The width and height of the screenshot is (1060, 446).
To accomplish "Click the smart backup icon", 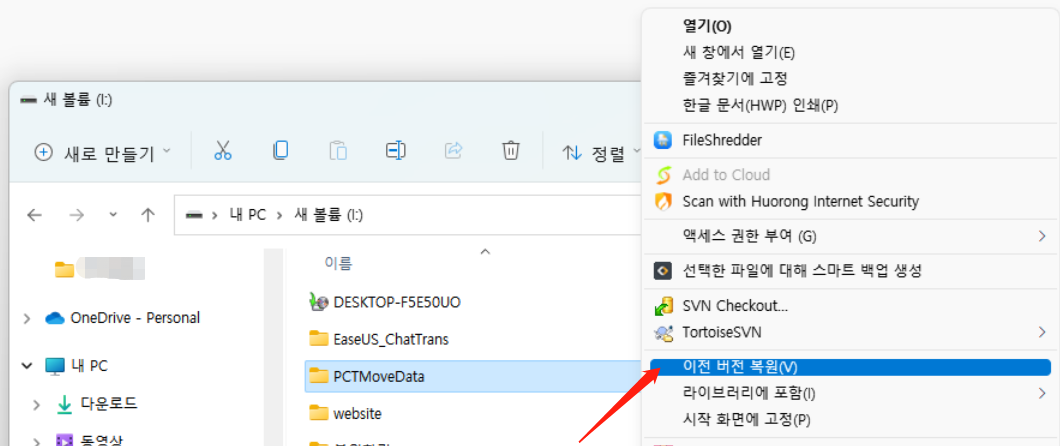I will click(662, 271).
